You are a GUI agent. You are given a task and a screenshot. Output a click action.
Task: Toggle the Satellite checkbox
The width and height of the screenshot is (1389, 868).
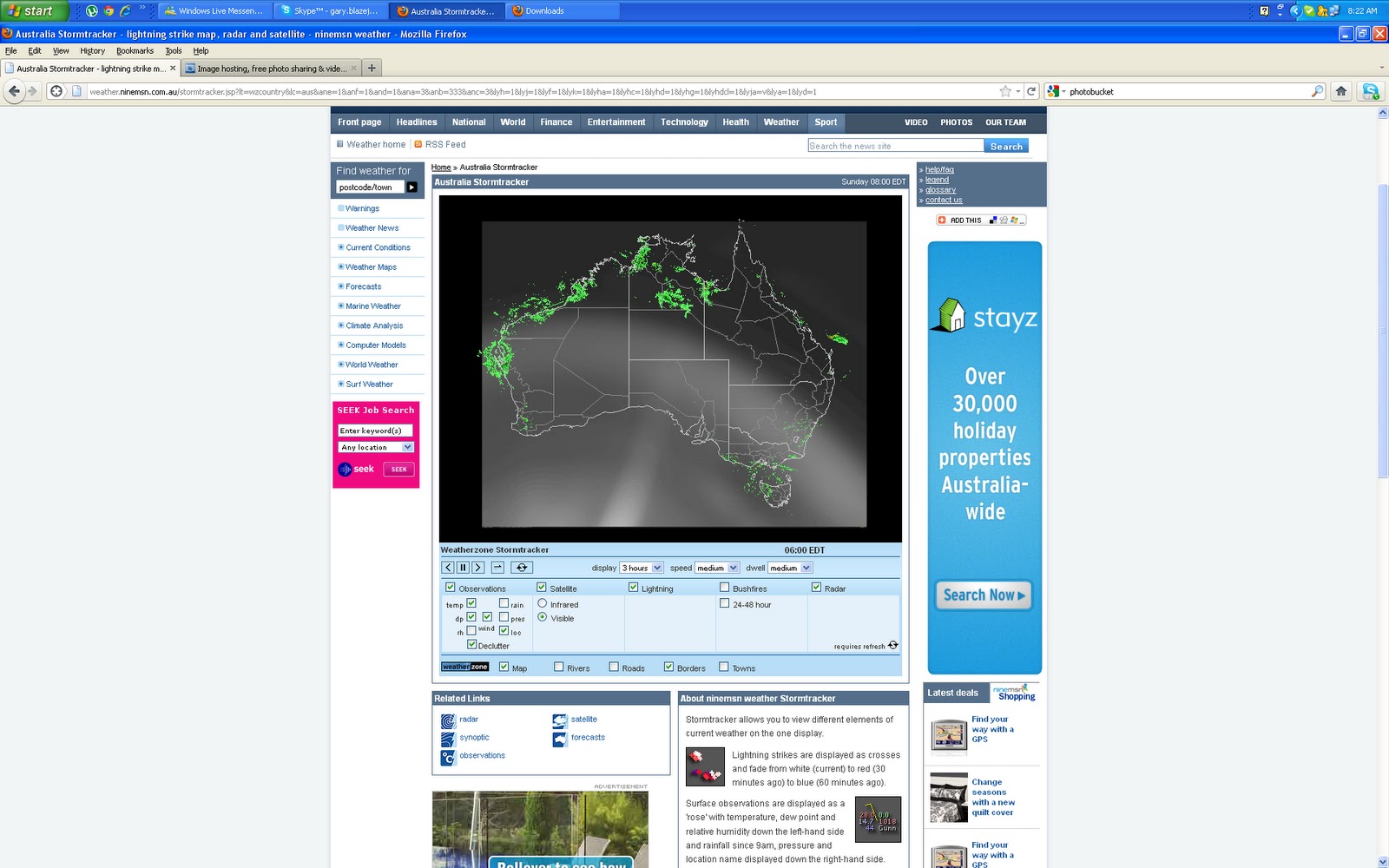[541, 588]
